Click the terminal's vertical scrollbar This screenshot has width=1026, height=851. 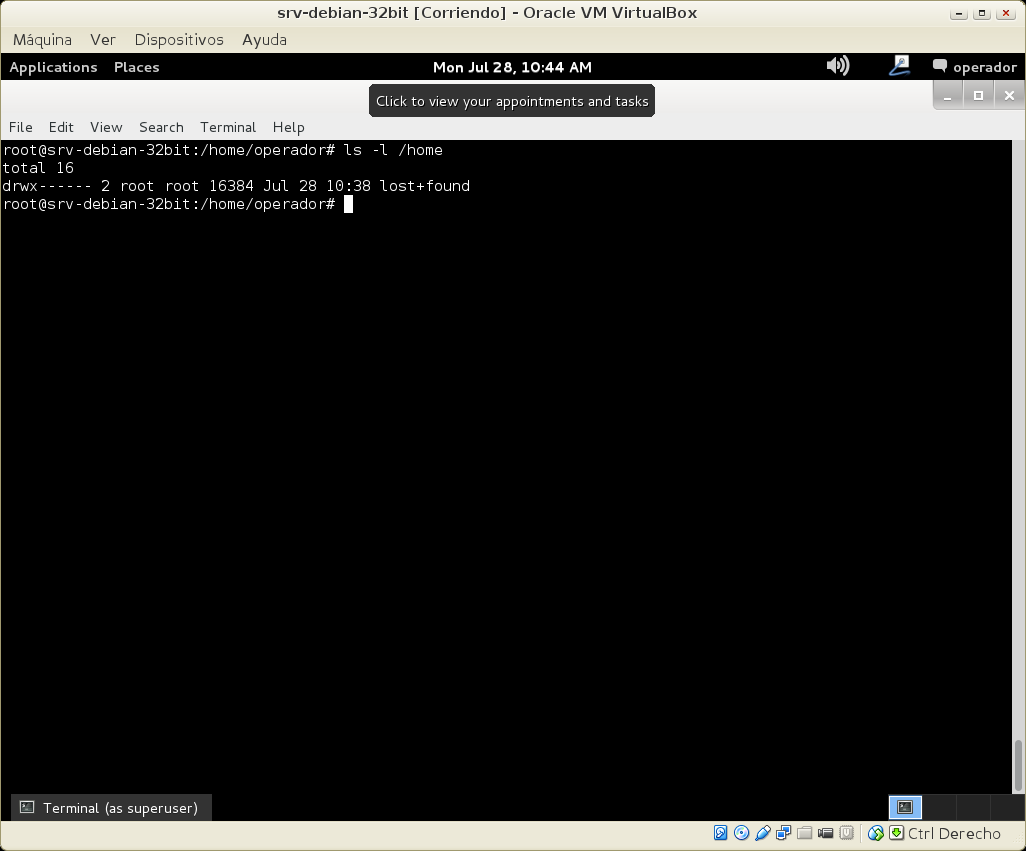(1019, 765)
